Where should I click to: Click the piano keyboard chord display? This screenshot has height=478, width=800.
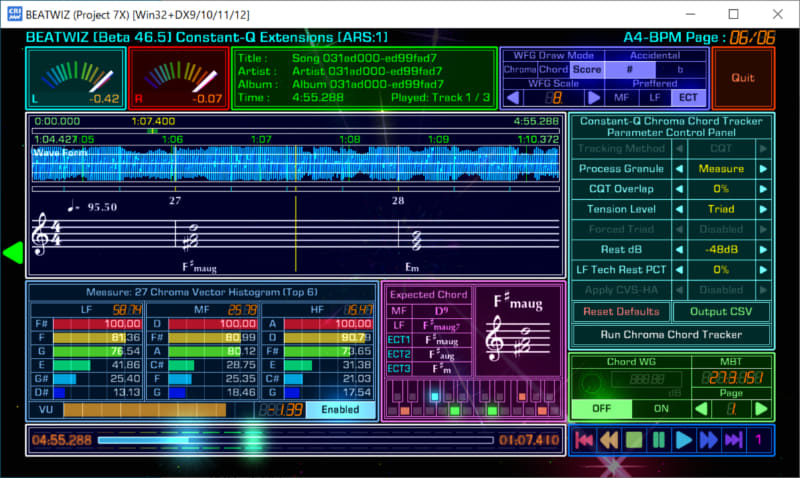pyautogui.click(x=473, y=398)
